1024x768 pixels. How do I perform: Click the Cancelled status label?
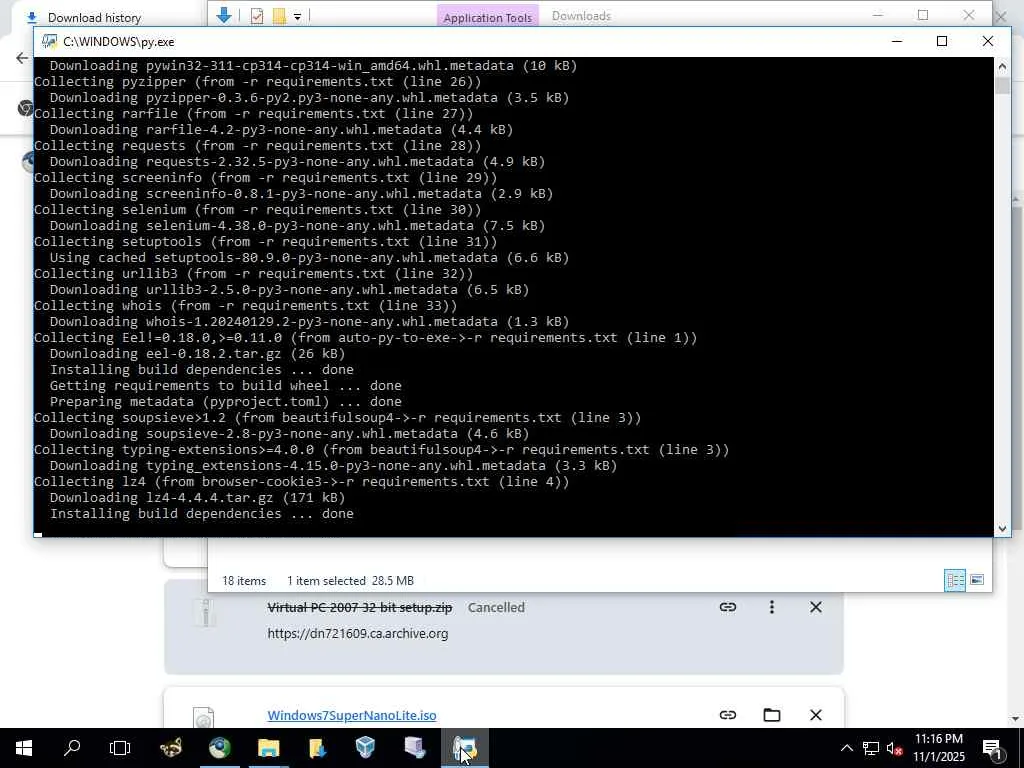click(496, 607)
